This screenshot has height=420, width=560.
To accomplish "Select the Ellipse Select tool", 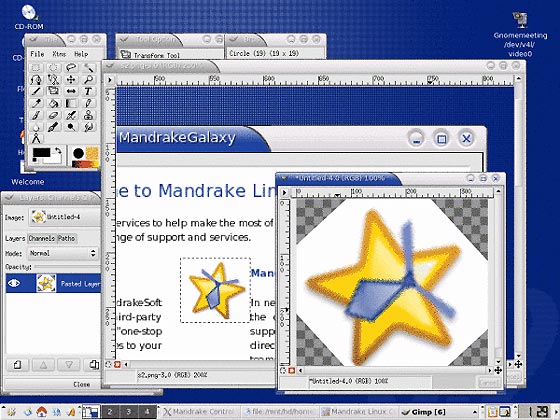I will 54,68.
